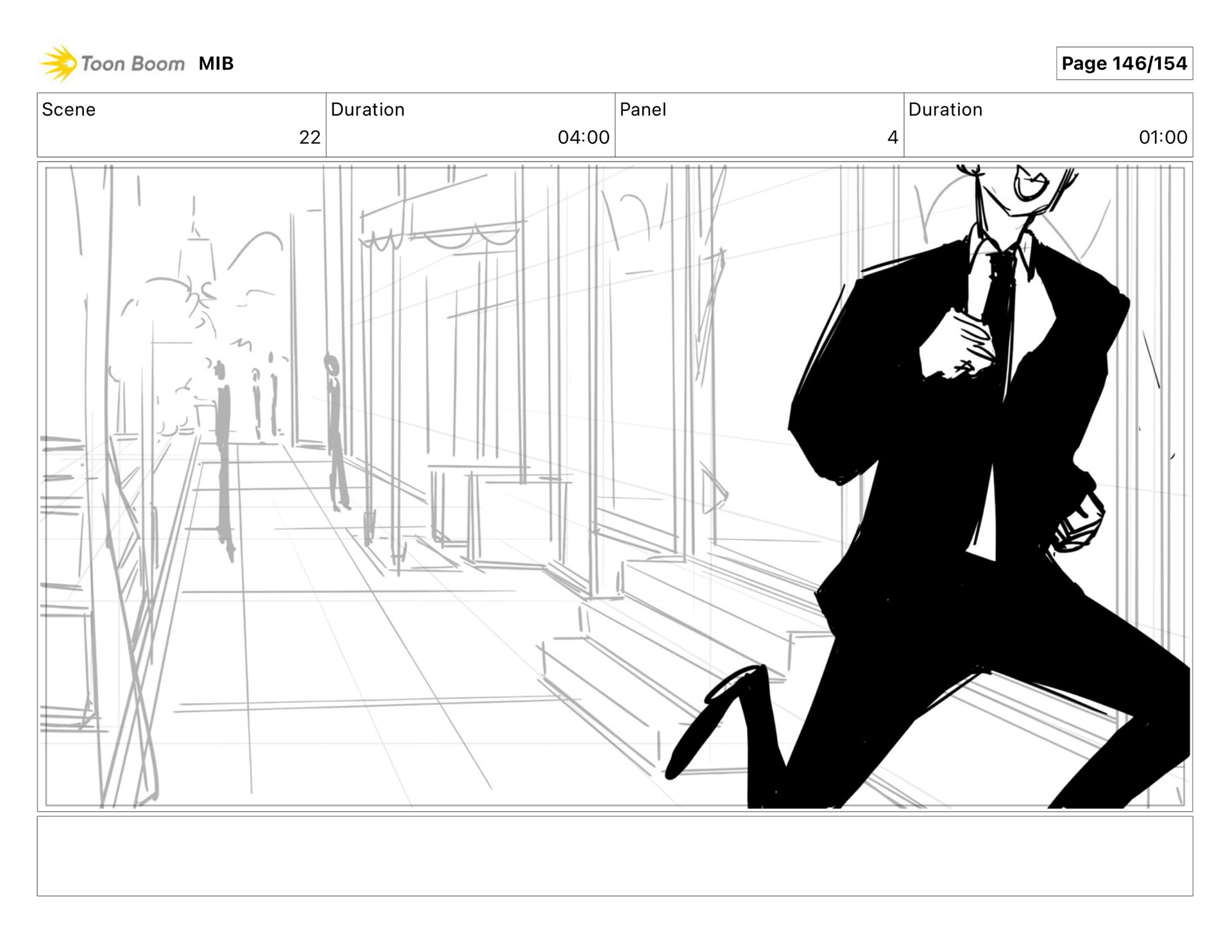Image resolution: width=1232 pixels, height=952 pixels.
Task: Click the Toon Boom brand text
Action: pos(133,64)
